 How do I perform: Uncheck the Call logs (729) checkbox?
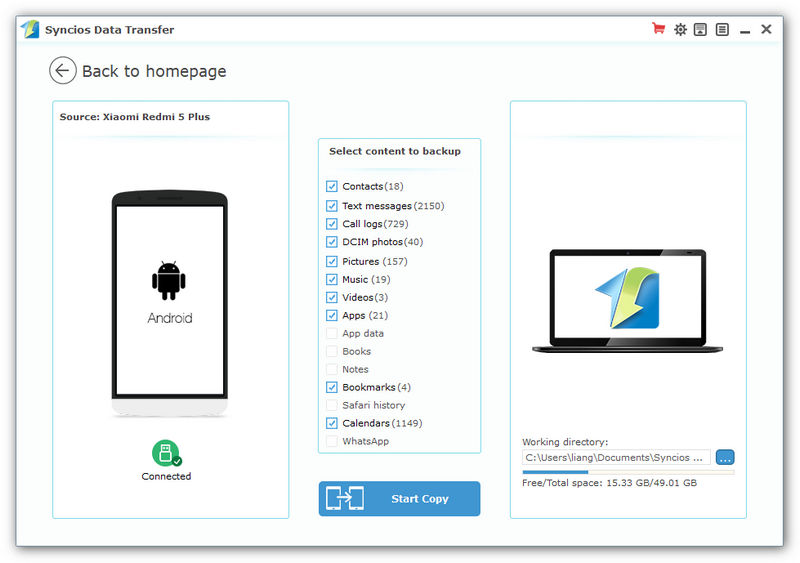[332, 224]
